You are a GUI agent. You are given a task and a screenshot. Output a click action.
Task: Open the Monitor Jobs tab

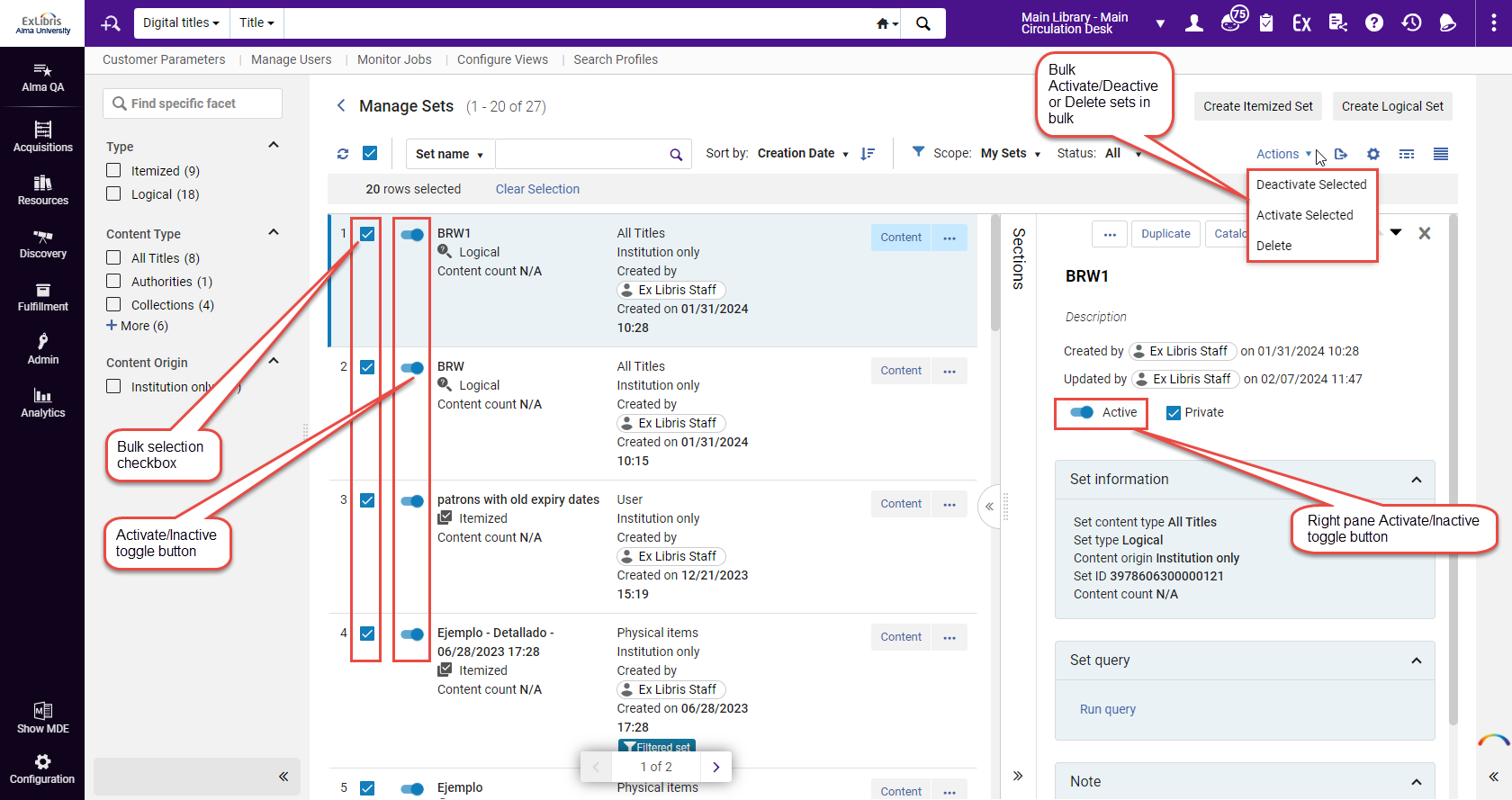click(394, 59)
